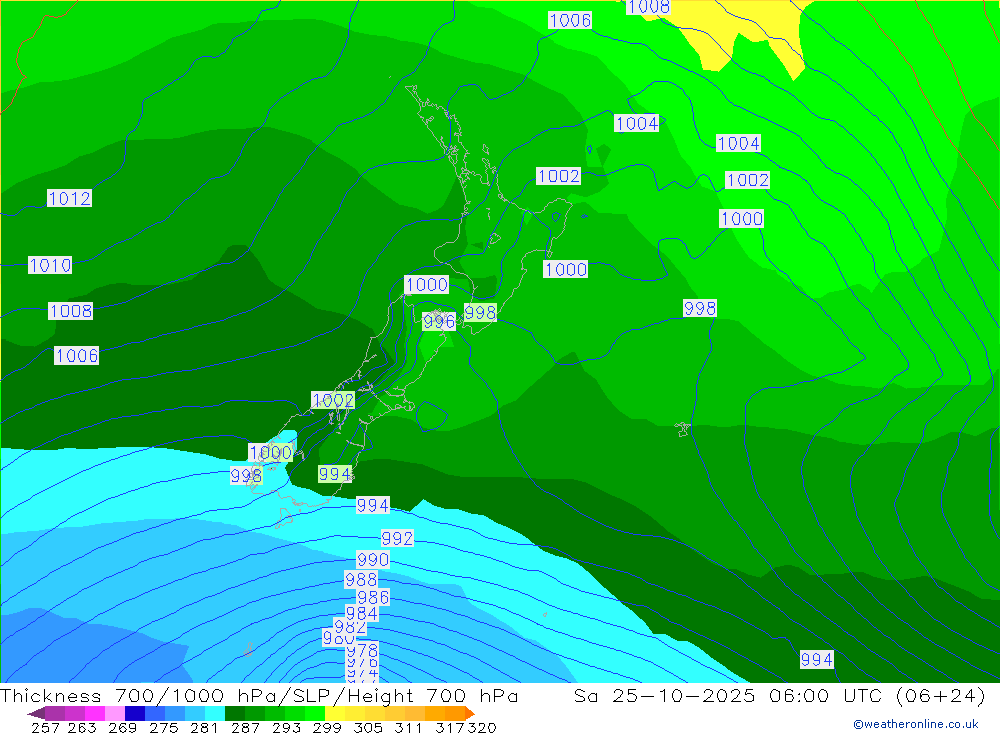1000x733 pixels.
Task: Click the 996 isobar label over New Zealand
Action: point(439,321)
